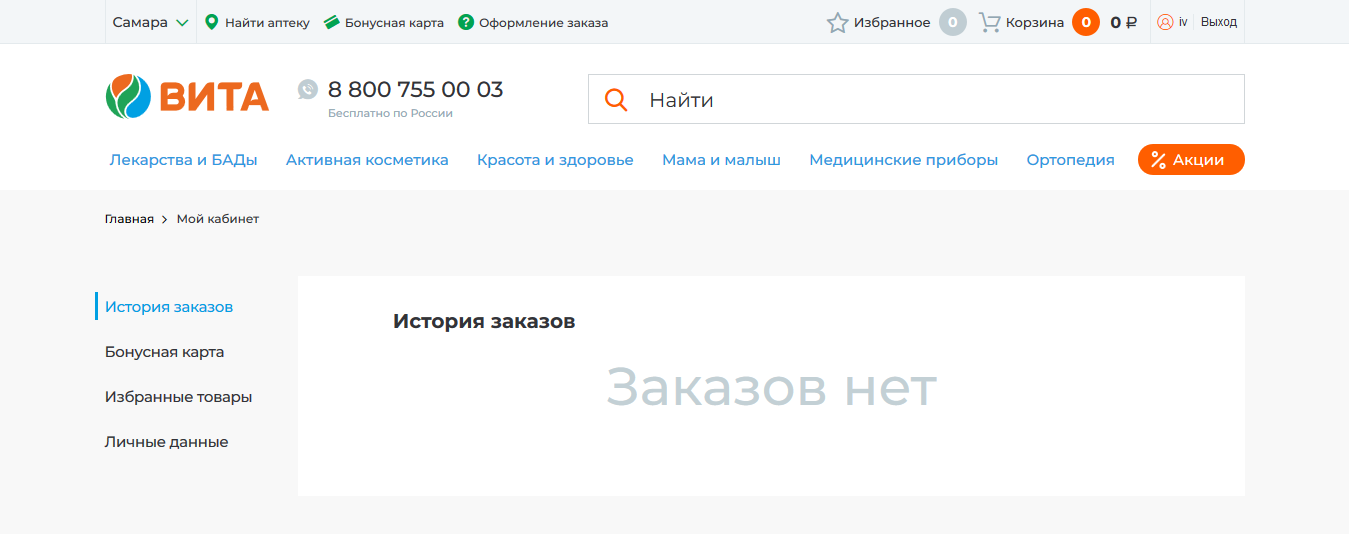This screenshot has height=534, width=1349.
Task: Click the favorites star icon
Action: click(x=838, y=22)
